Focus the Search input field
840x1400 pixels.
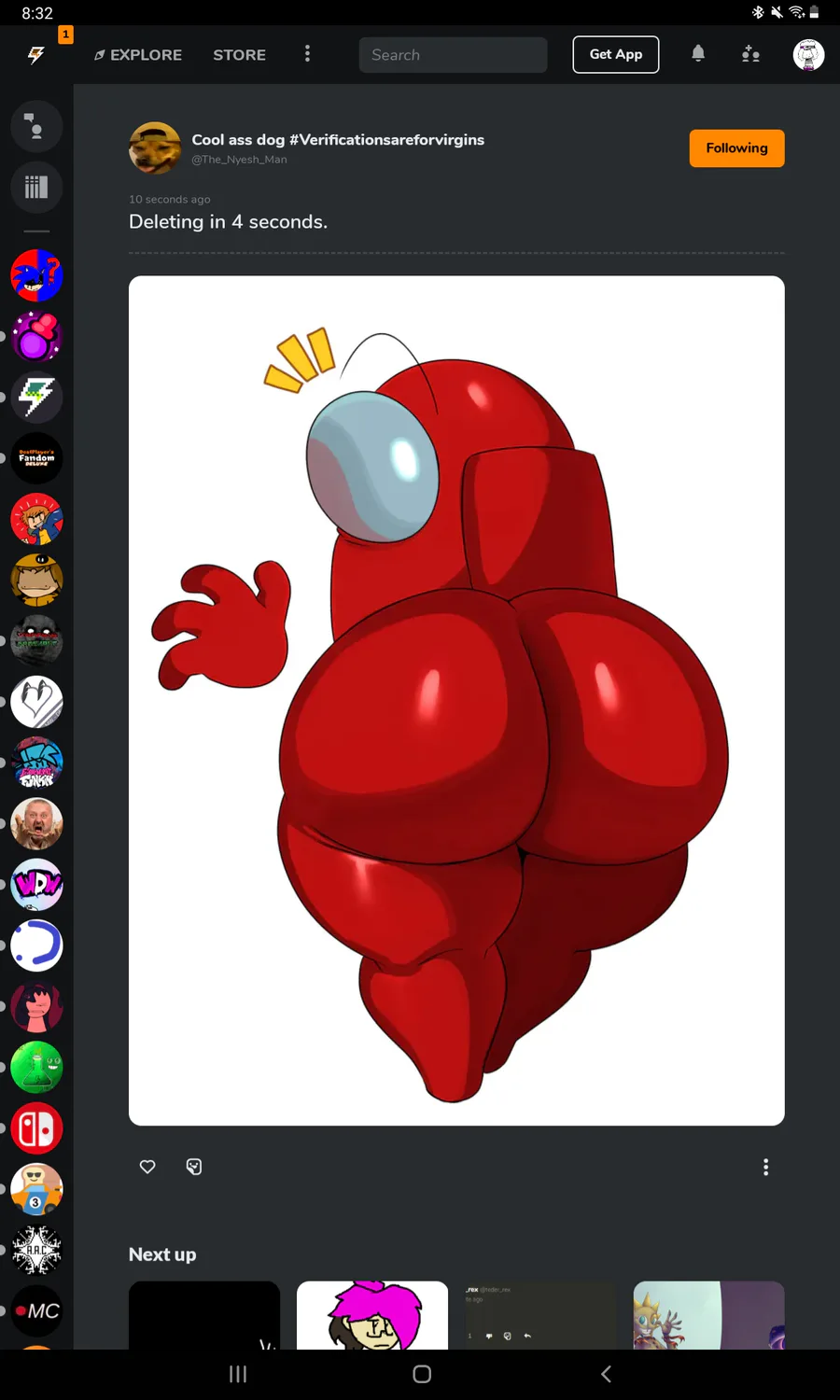[x=453, y=55]
